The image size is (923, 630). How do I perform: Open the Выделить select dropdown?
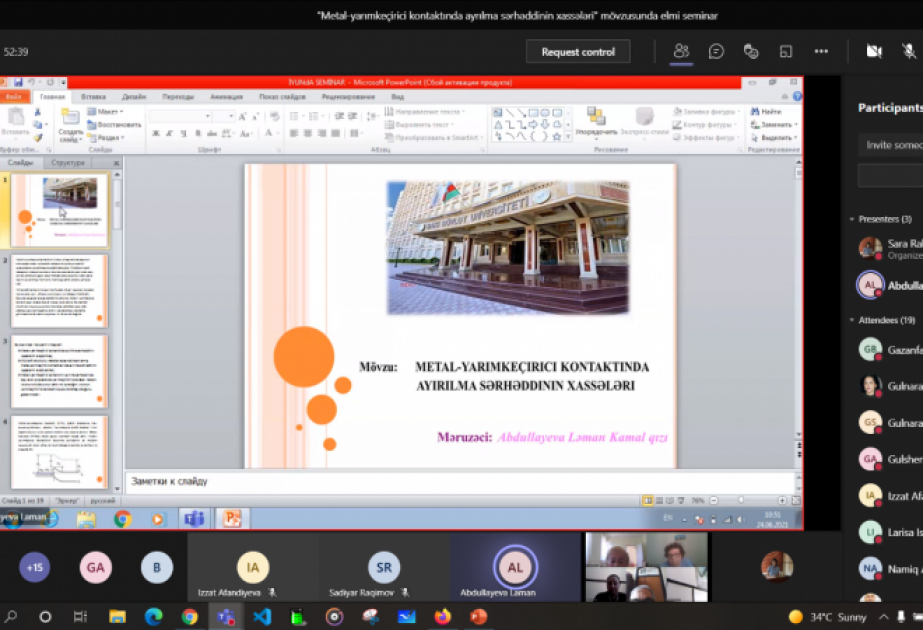[x=772, y=137]
